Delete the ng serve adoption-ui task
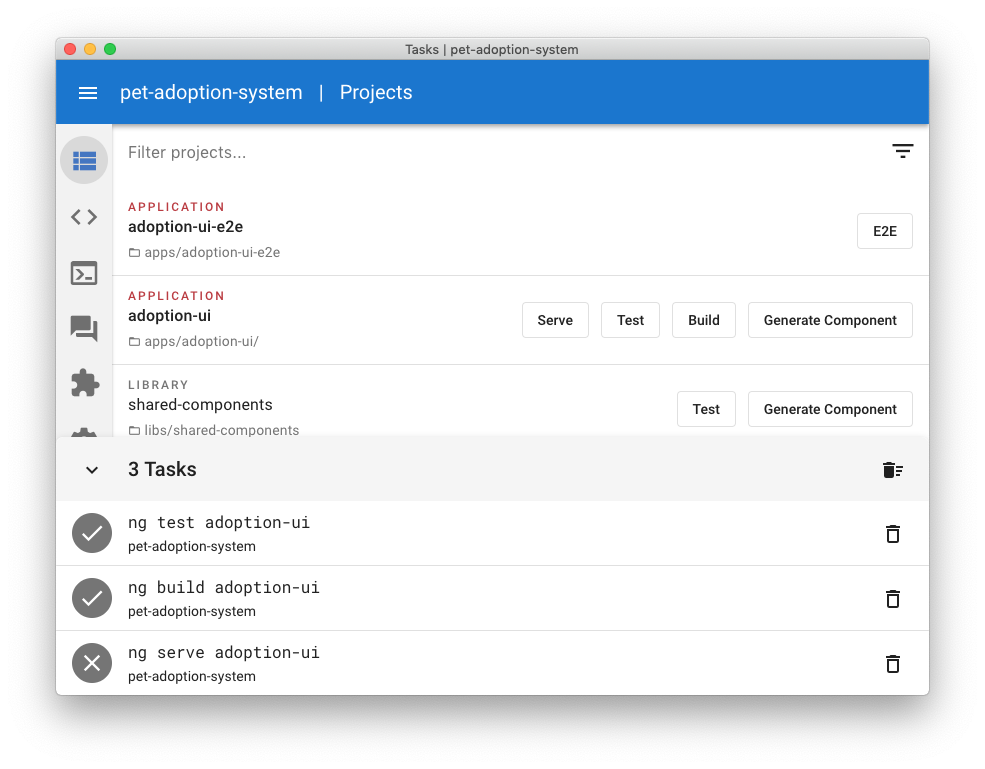985x769 pixels. tap(893, 664)
